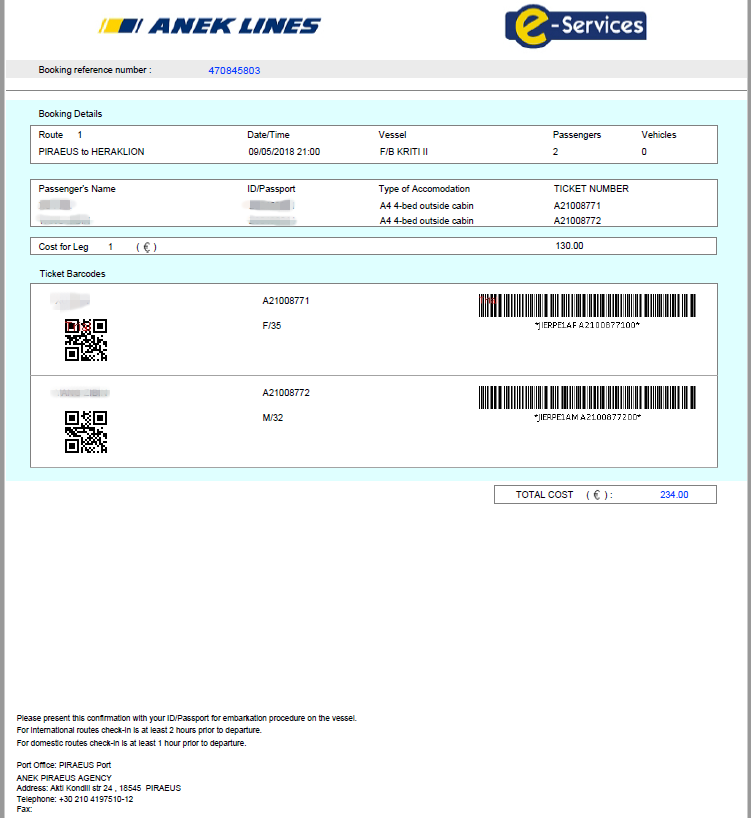Click the departure date 09/05/2018 21:00
This screenshot has height=818, width=751.
click(x=284, y=152)
